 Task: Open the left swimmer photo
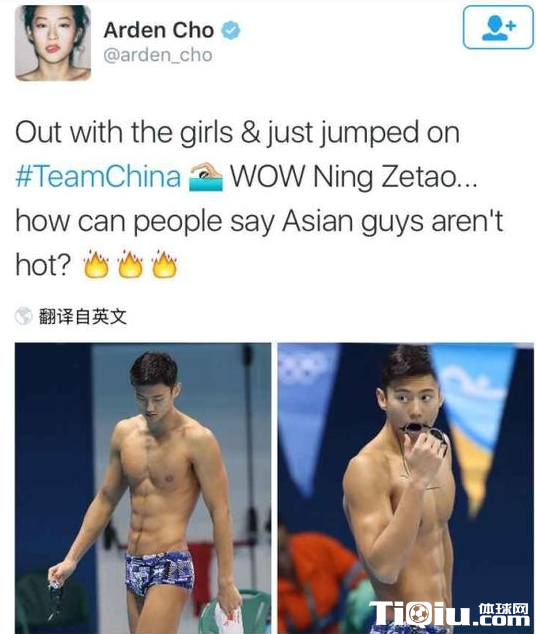pos(143,488)
